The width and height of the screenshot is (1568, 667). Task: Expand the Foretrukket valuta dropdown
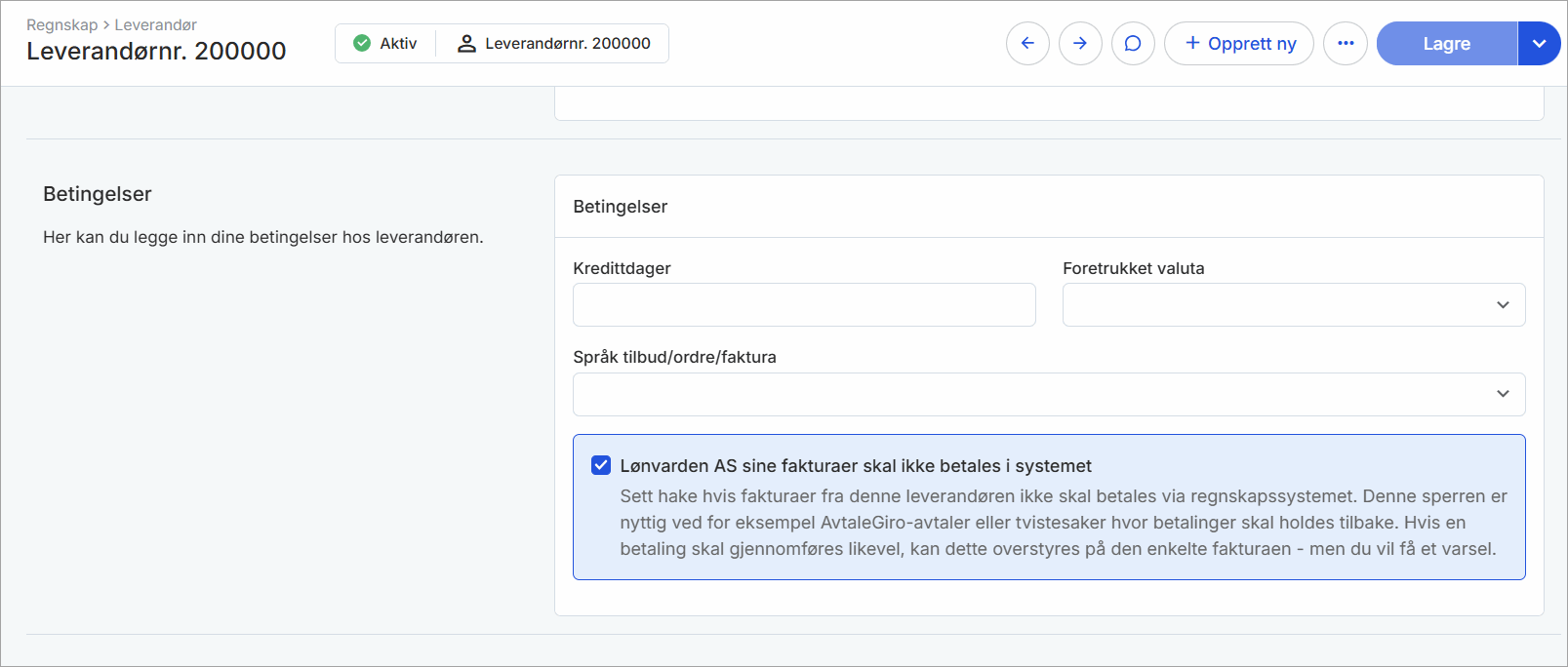1293,305
